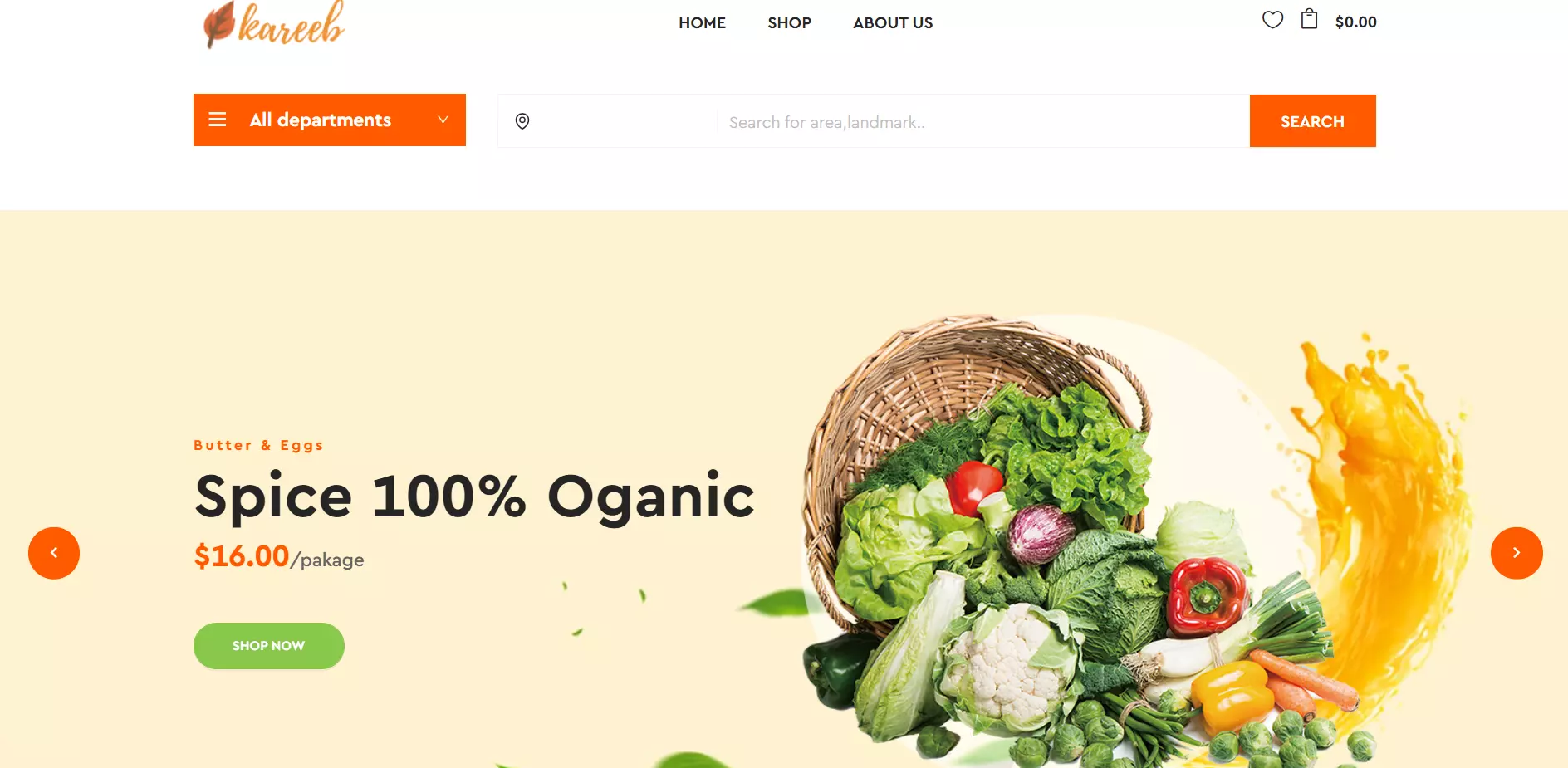The image size is (1568, 768).
Task: View the $0.00 cart total
Action: [1355, 22]
